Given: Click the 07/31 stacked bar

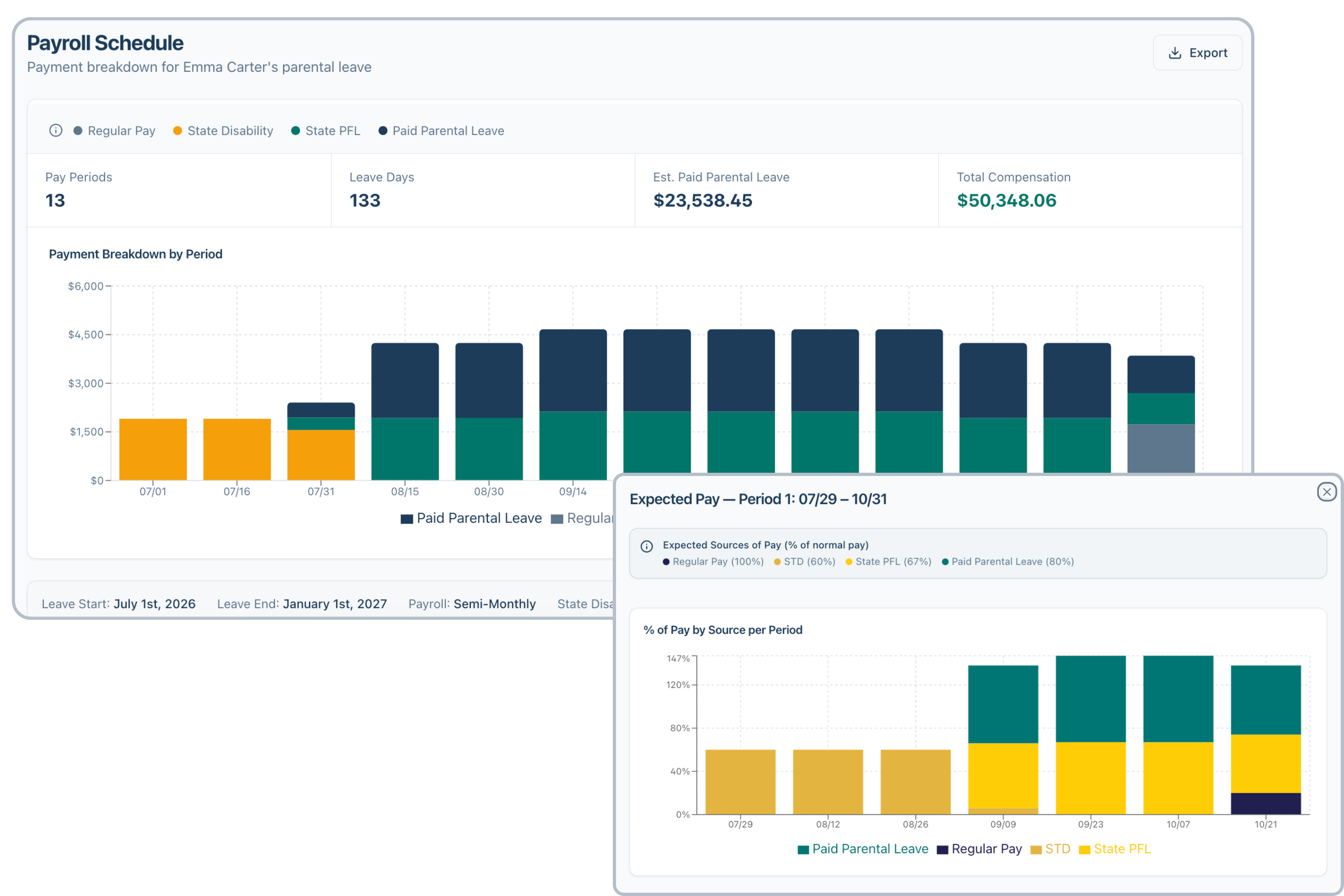Looking at the screenshot, I should 321,441.
